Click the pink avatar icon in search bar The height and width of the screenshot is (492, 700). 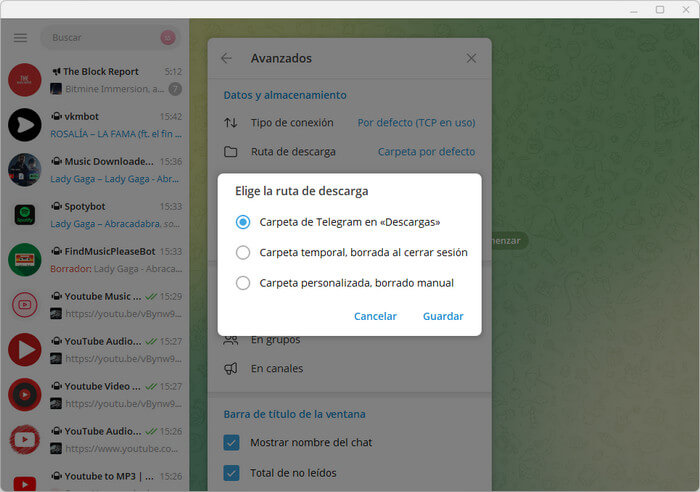pyautogui.click(x=168, y=38)
